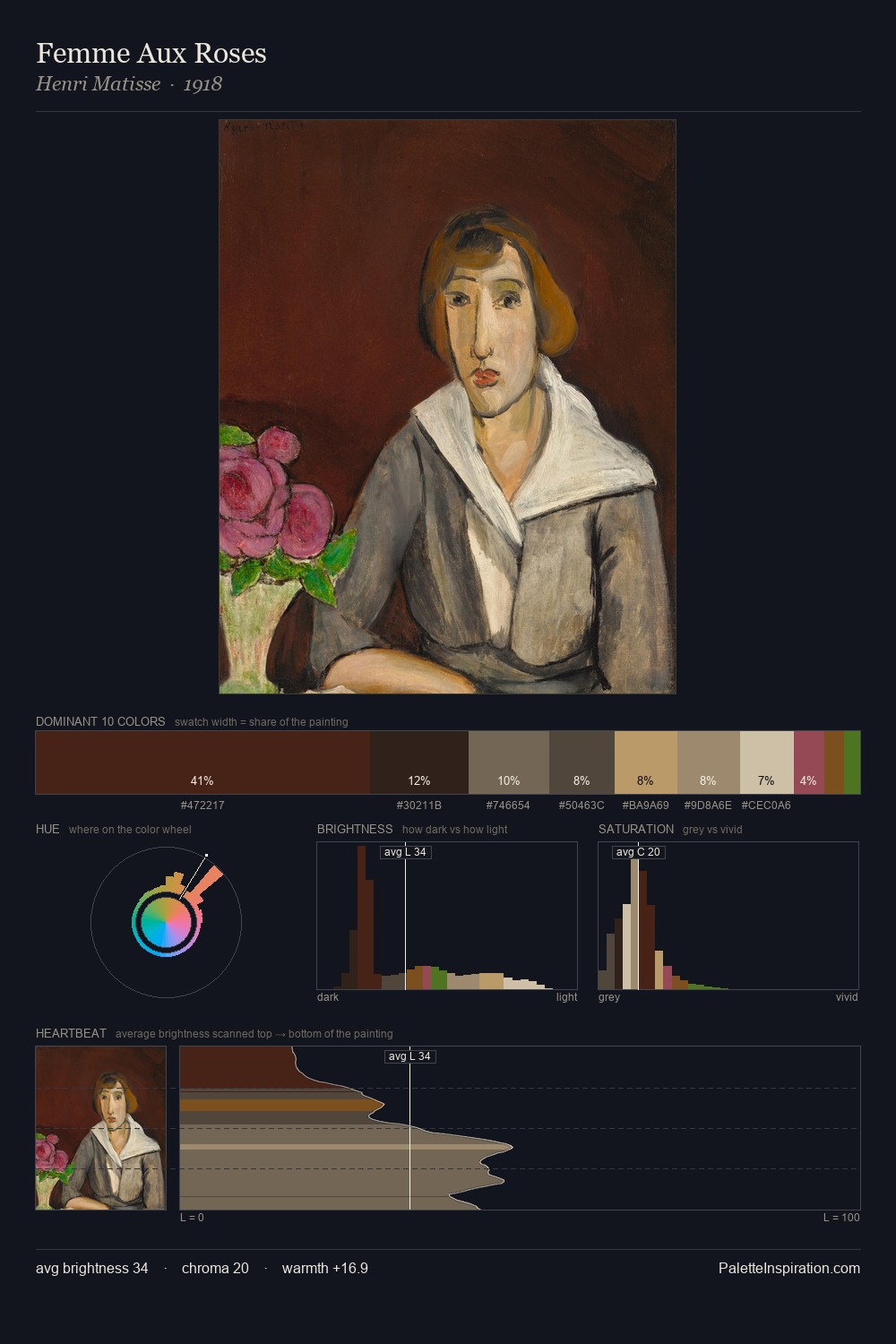Click the 'HUE' section heading

pyautogui.click(x=47, y=829)
